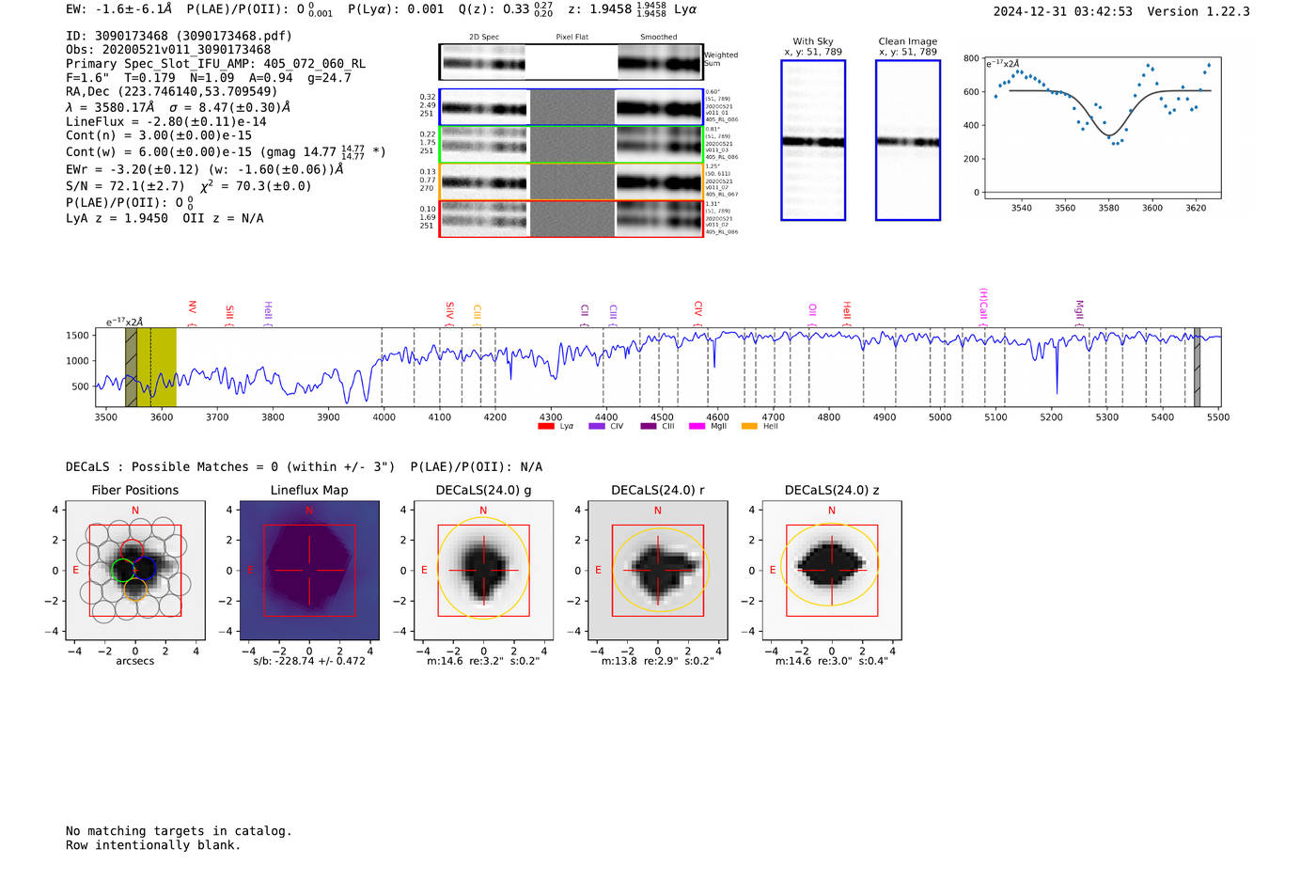Screen dimensions: 1316x896
Task: Open the Clean Image cutout
Action: point(908,140)
